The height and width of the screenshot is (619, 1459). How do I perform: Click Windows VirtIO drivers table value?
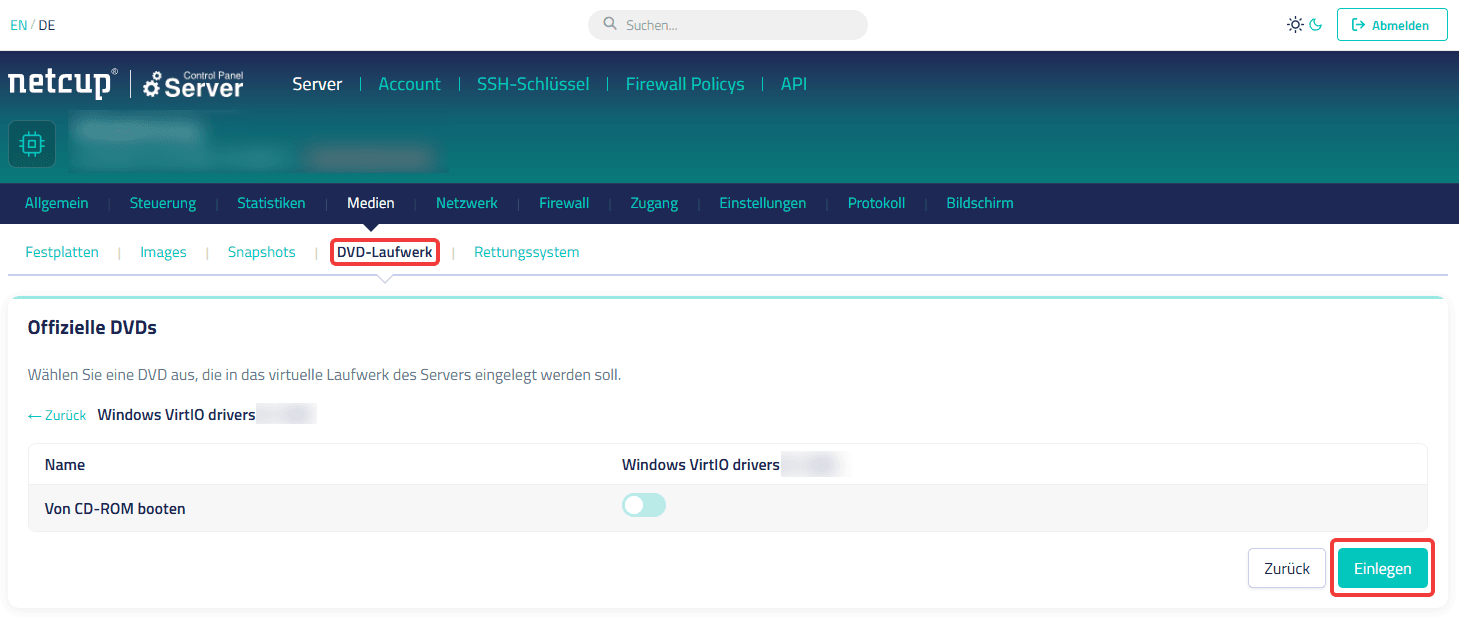point(701,464)
